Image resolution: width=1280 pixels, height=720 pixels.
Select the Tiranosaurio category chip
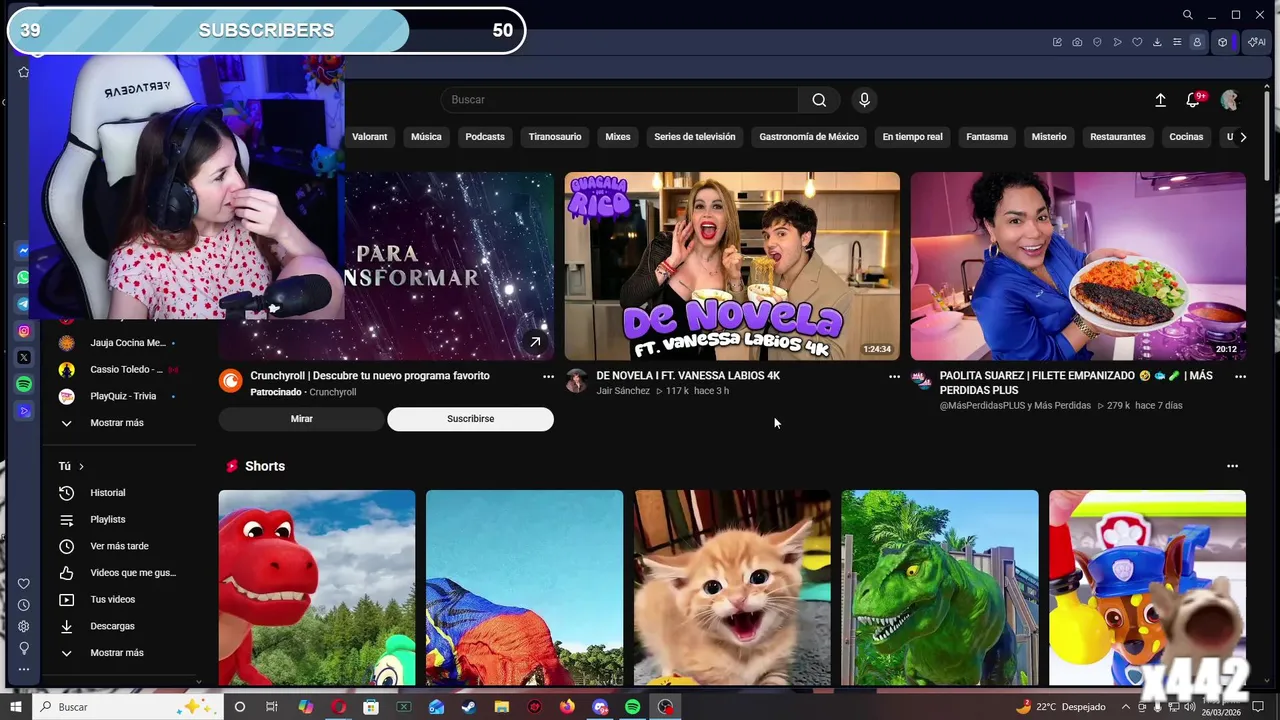555,137
